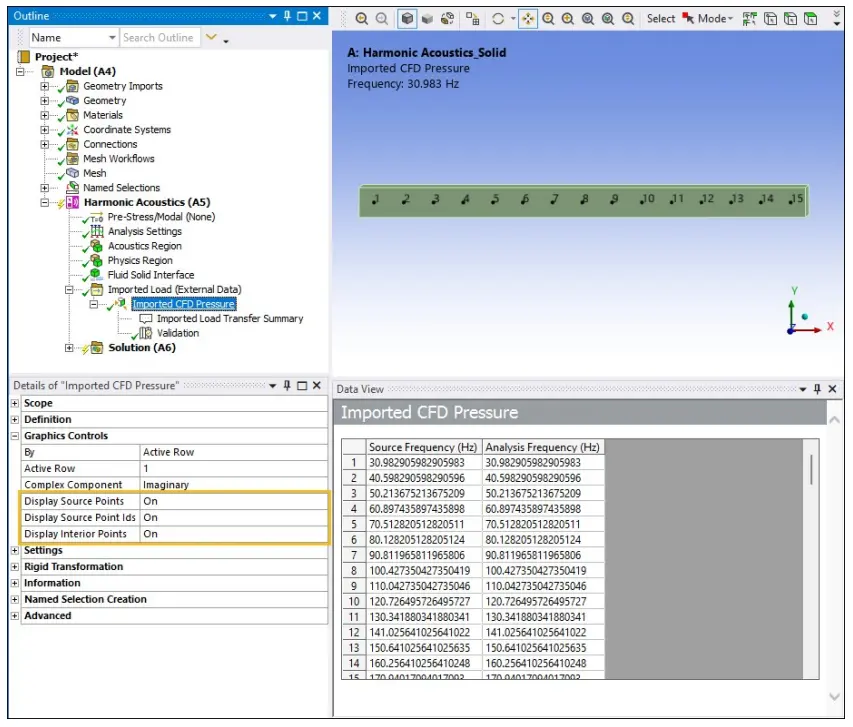Toggle shaded exterior with edges display
853x727 pixels.
(407, 19)
